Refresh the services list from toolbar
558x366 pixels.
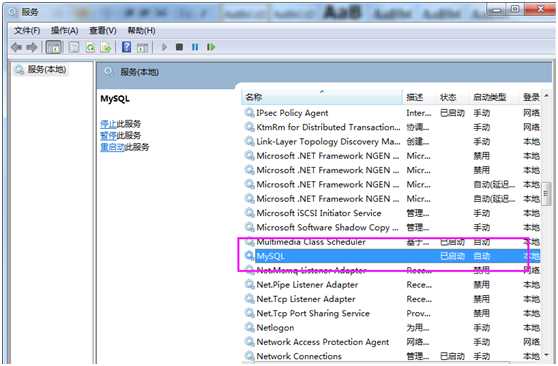tap(90, 47)
